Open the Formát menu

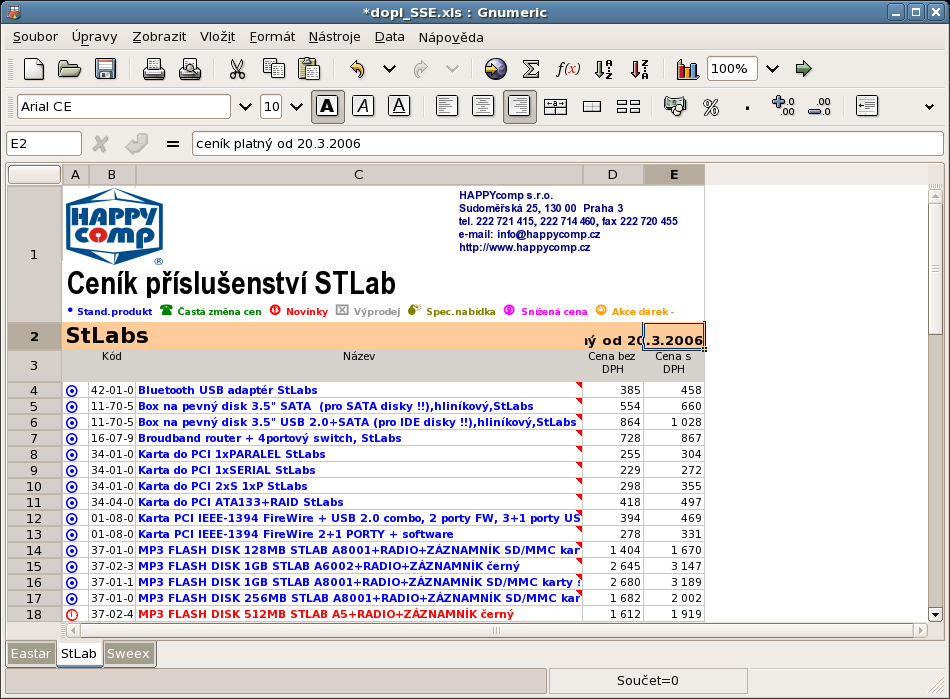272,37
